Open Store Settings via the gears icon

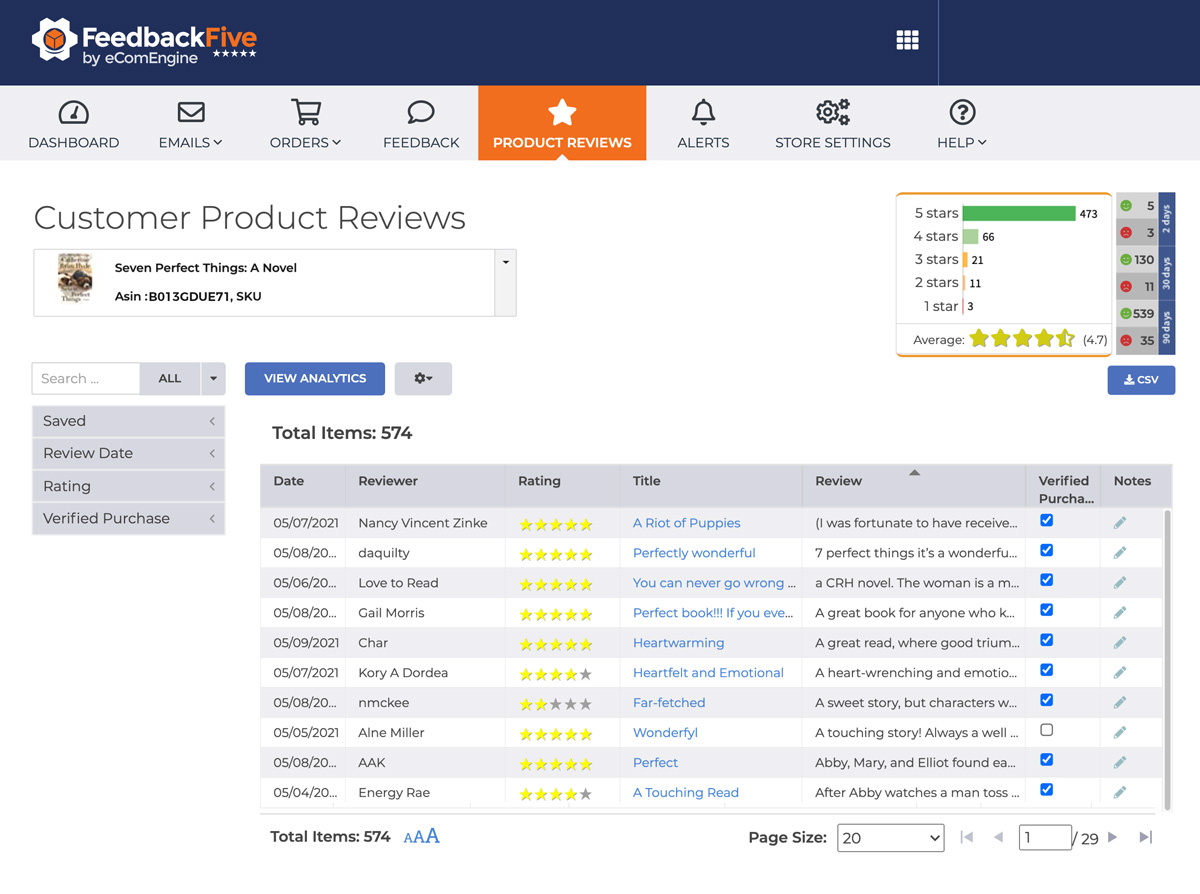pos(831,113)
